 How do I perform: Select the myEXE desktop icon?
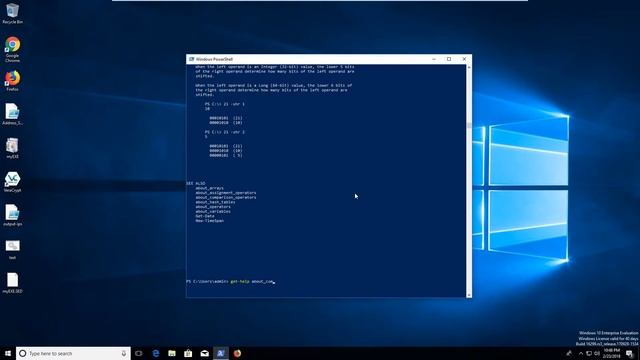pyautogui.click(x=12, y=148)
